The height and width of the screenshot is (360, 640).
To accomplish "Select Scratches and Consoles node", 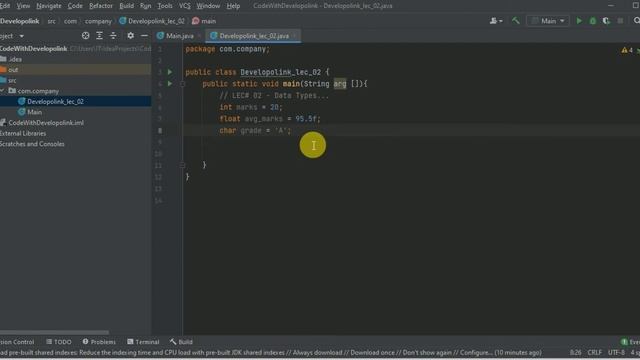I will click(32, 144).
